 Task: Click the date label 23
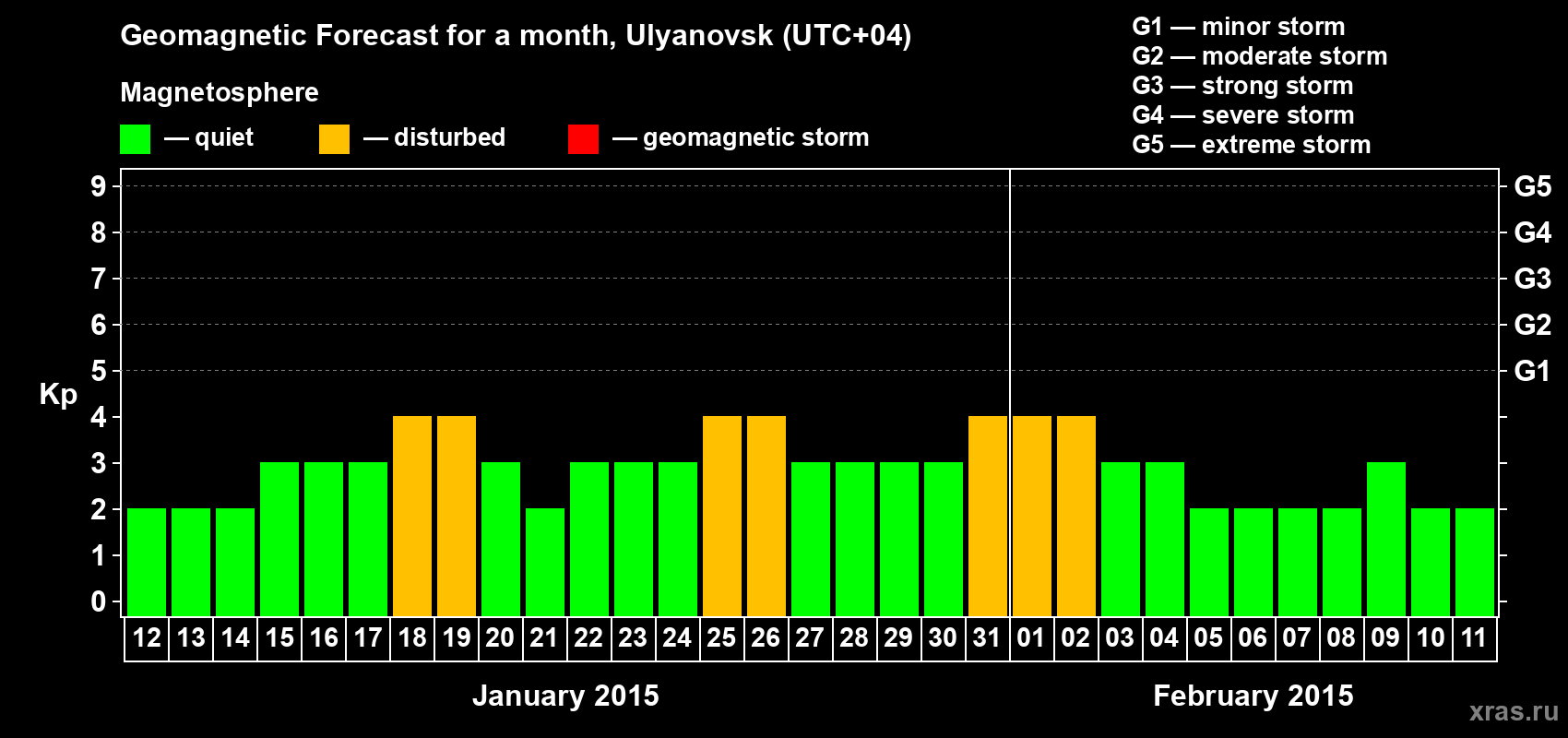click(633, 637)
